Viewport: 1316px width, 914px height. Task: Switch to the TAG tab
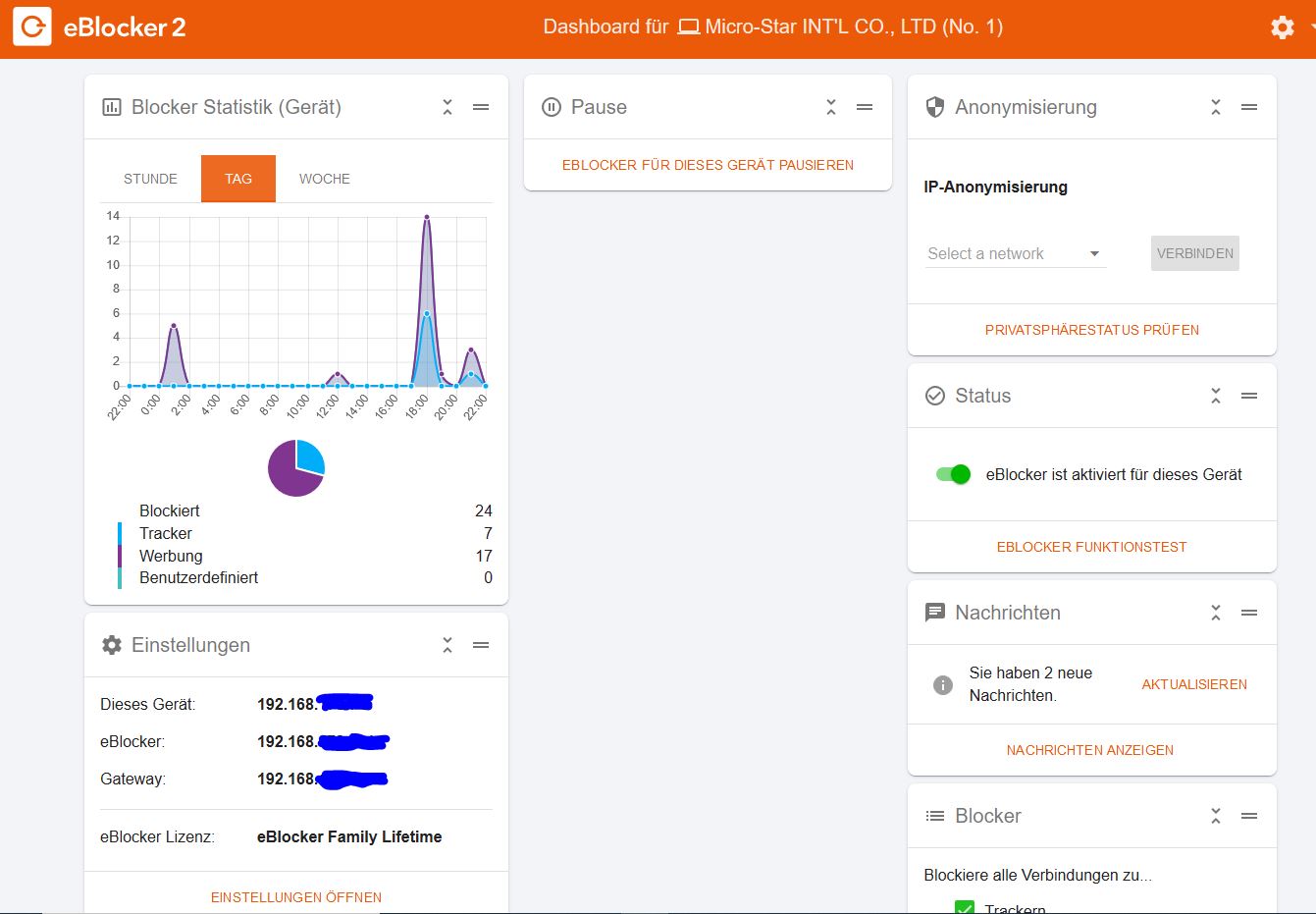238,179
